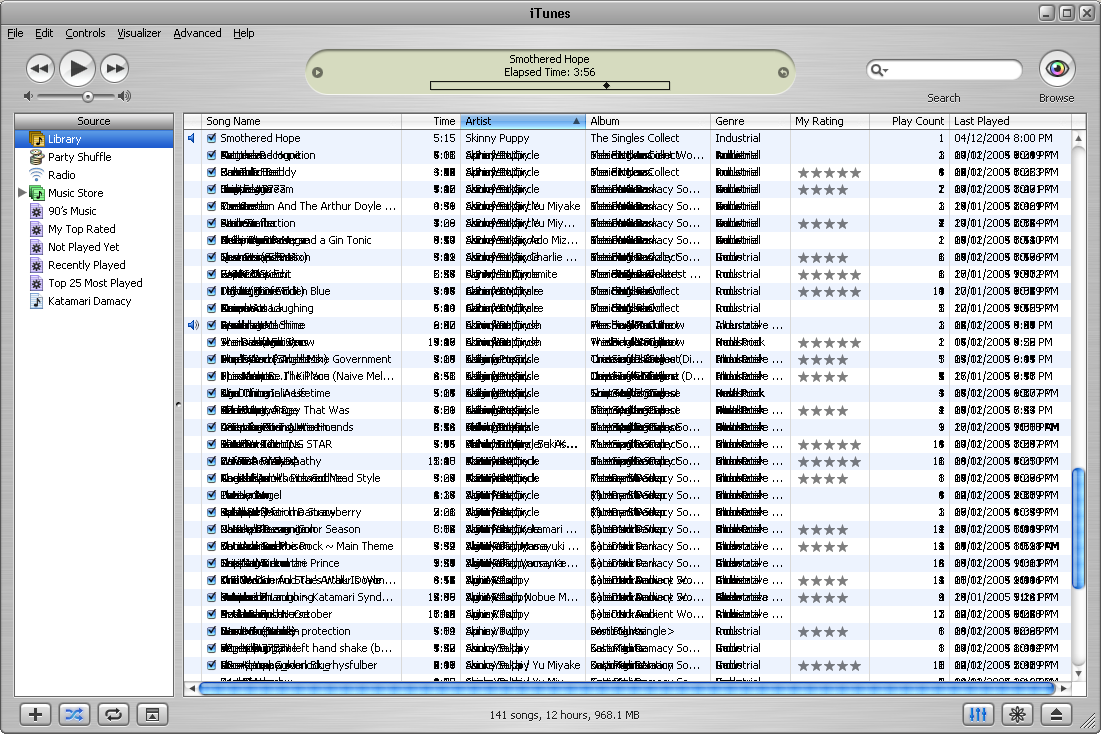
Task: Click the 'Skinny Puppy' artist cell
Action: [497, 138]
